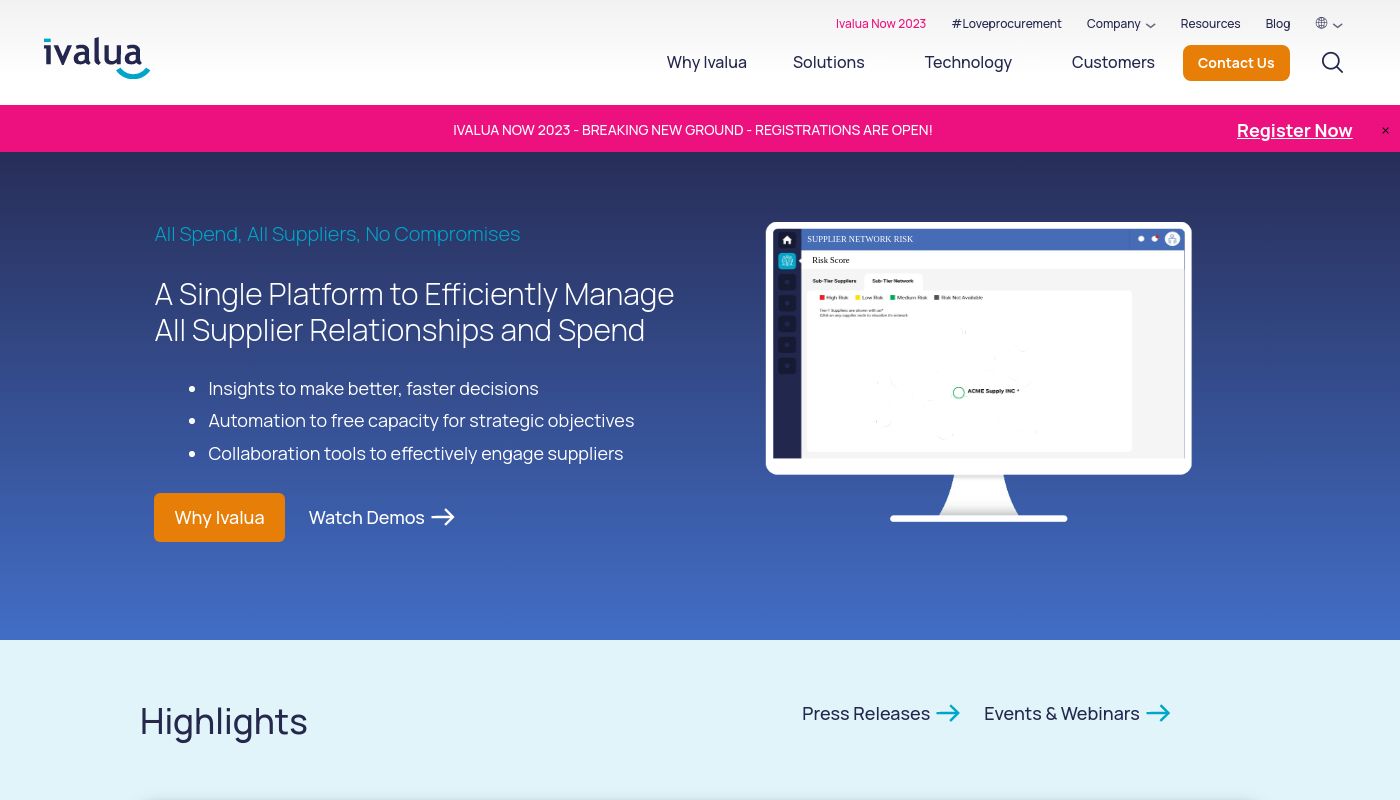
Task: Open the Solutions navigation menu
Action: pos(828,62)
